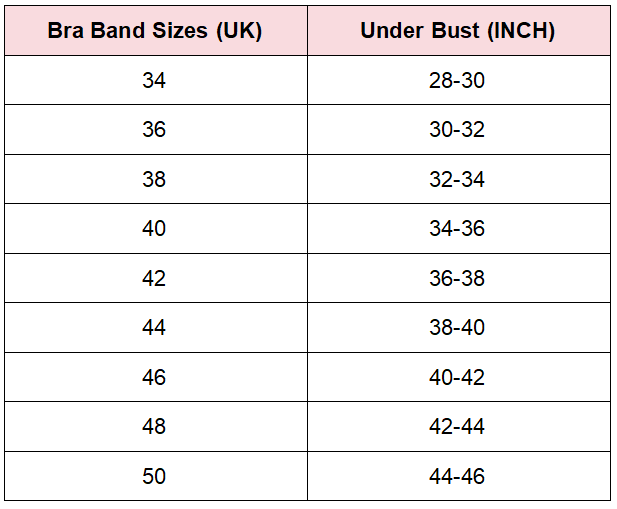
Task: Select band size 50 cell
Action: [154, 476]
